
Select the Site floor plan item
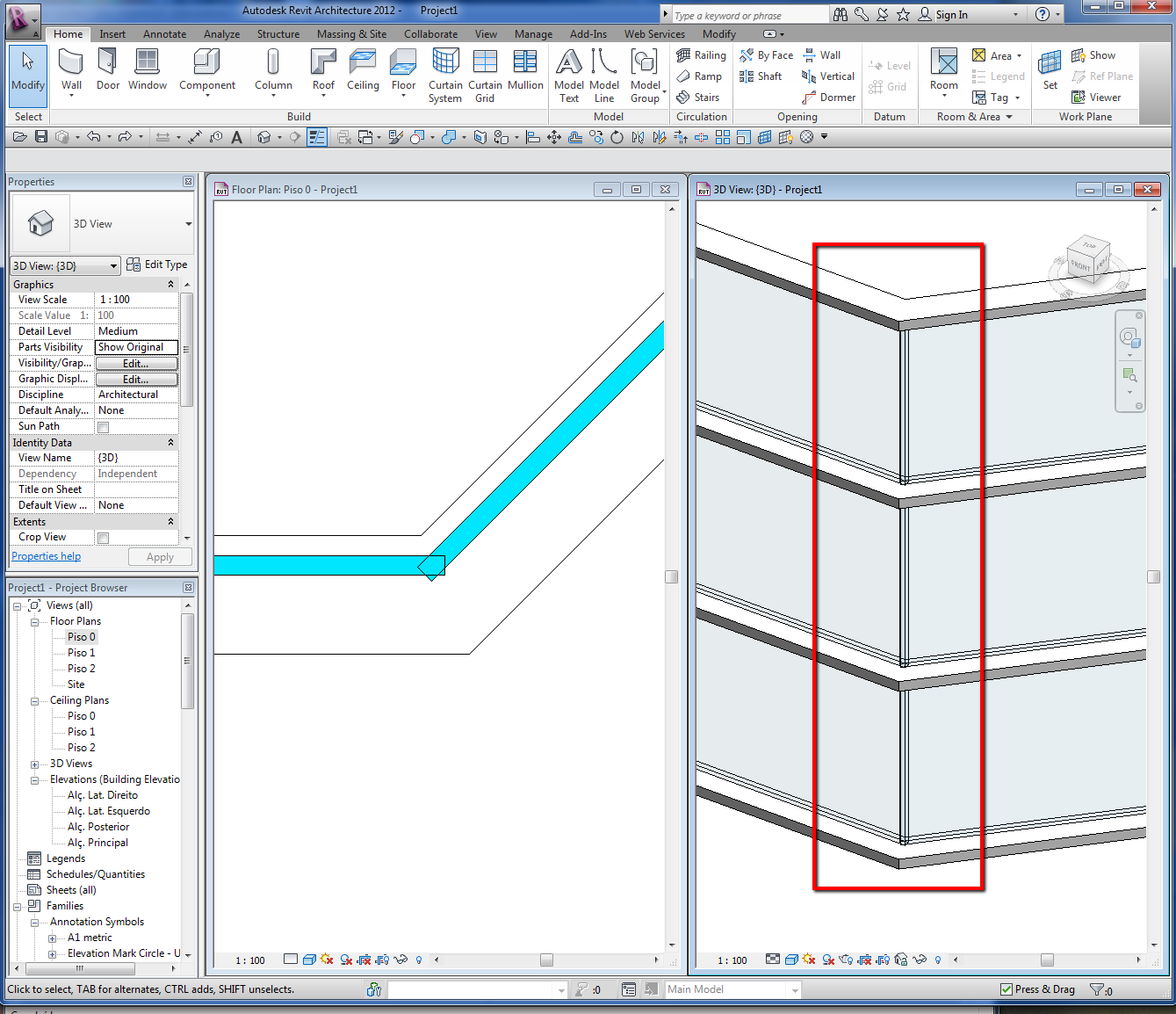tap(76, 684)
